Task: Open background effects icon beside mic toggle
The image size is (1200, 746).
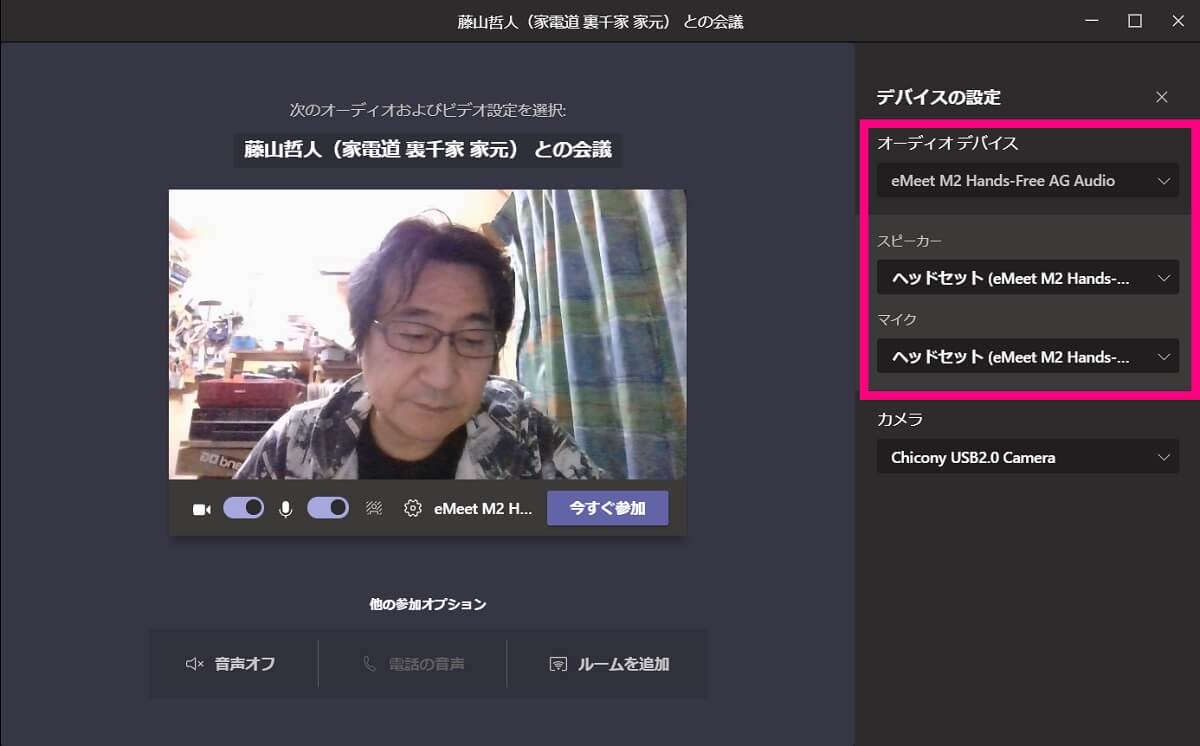Action: click(x=374, y=508)
